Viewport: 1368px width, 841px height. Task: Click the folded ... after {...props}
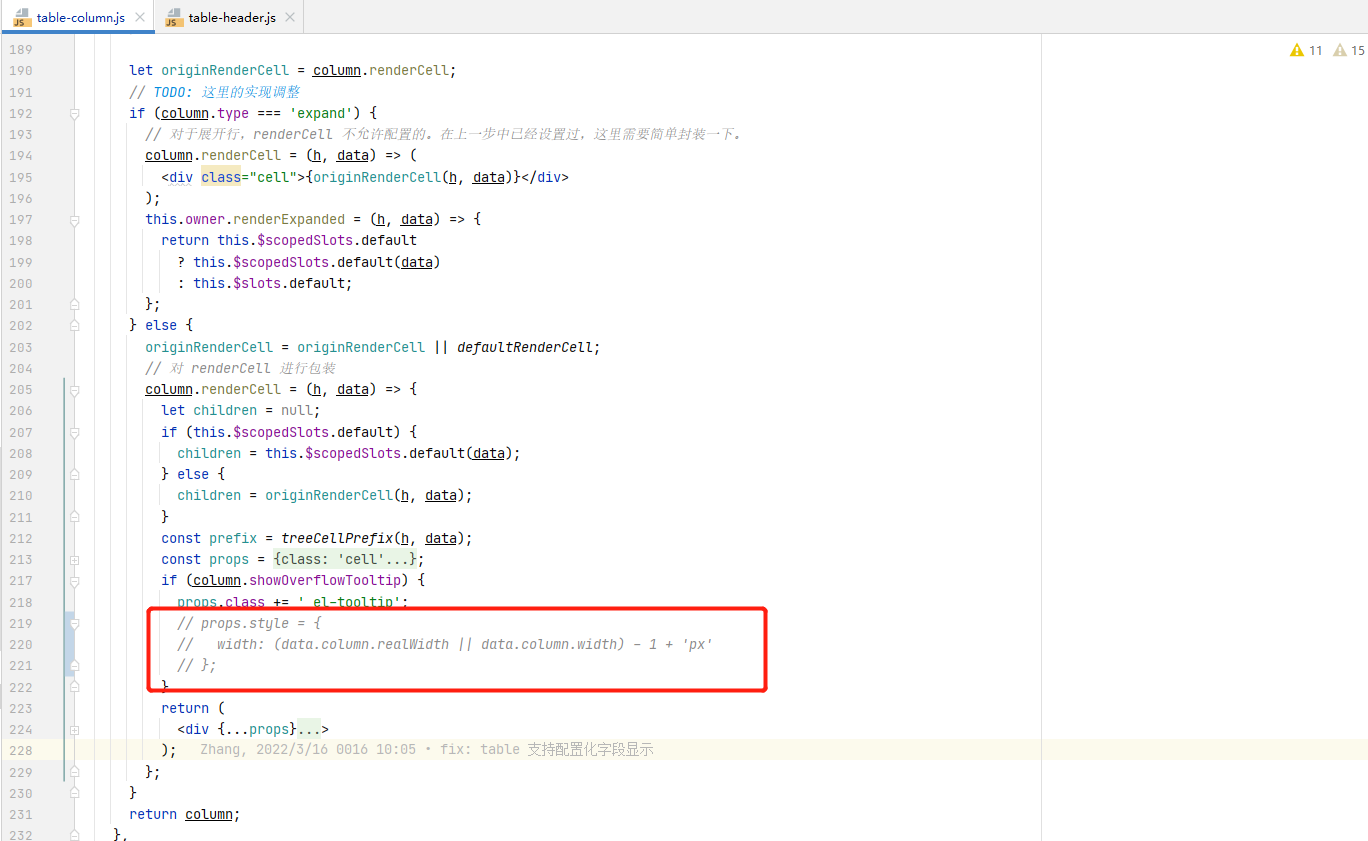click(x=308, y=729)
